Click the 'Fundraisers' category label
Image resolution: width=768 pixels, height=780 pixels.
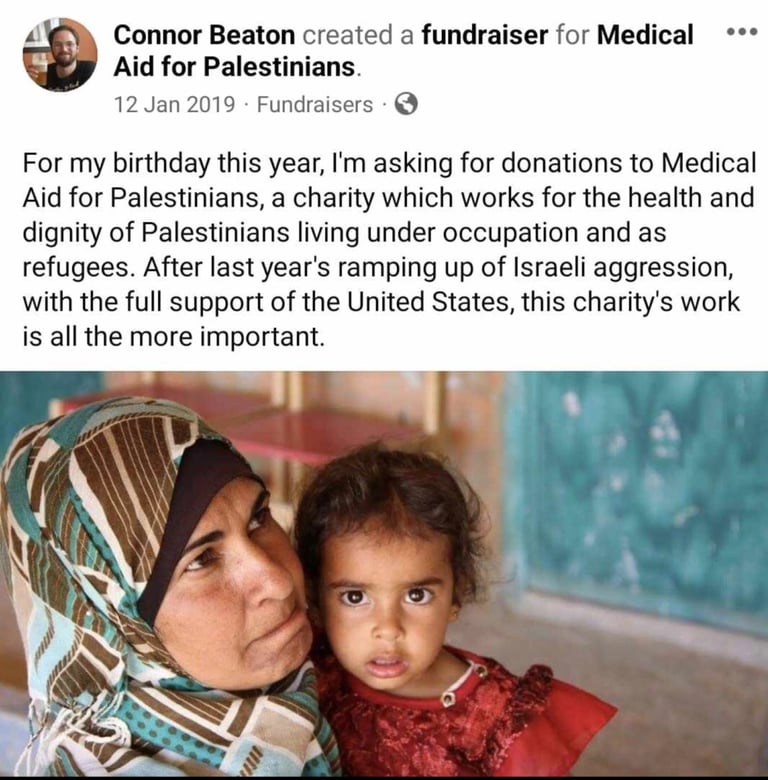click(x=314, y=104)
